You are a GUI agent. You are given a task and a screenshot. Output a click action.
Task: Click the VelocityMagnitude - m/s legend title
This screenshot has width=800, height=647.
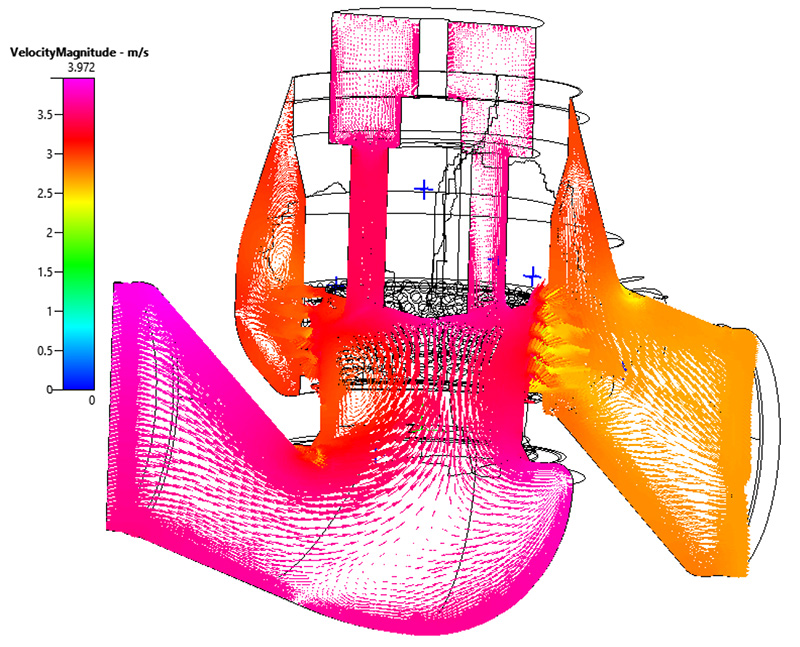tap(80, 52)
